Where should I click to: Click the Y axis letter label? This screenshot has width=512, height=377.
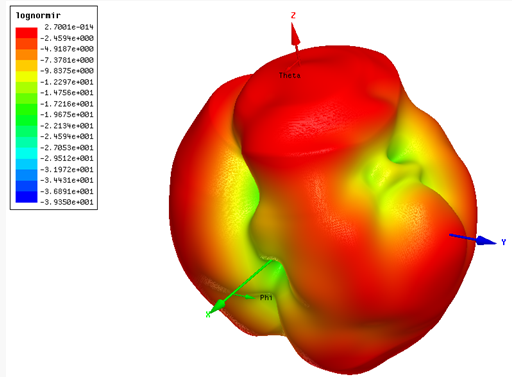click(x=504, y=242)
